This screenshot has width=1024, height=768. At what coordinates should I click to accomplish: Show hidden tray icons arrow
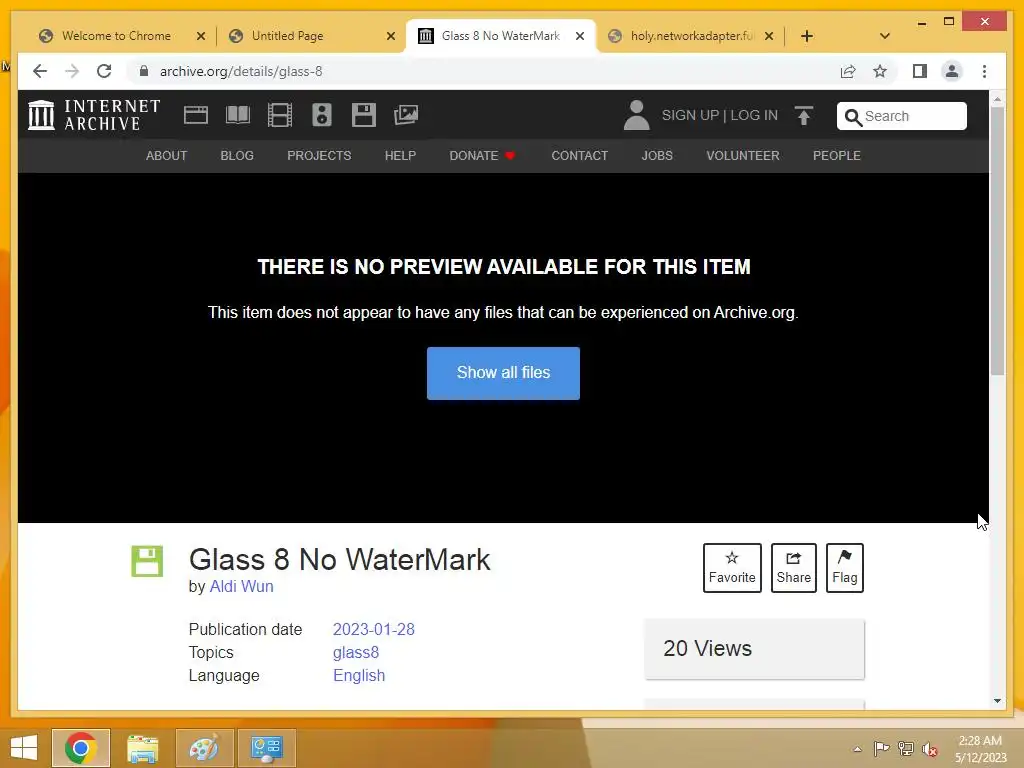[857, 749]
